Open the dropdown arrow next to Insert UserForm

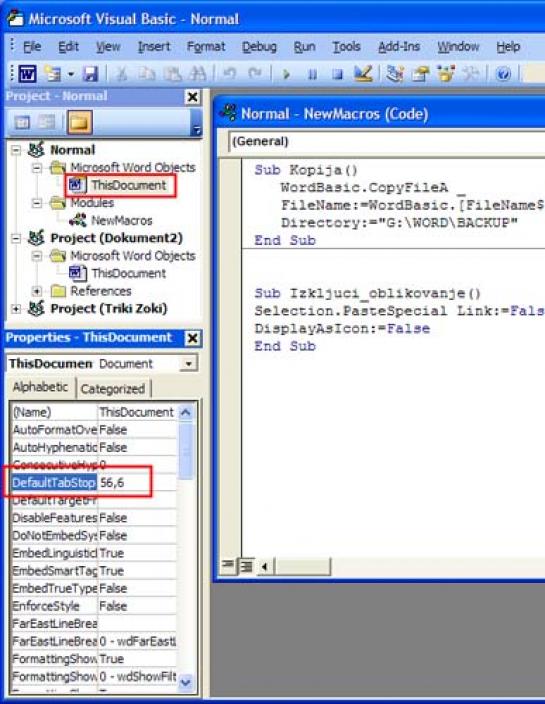(70, 74)
